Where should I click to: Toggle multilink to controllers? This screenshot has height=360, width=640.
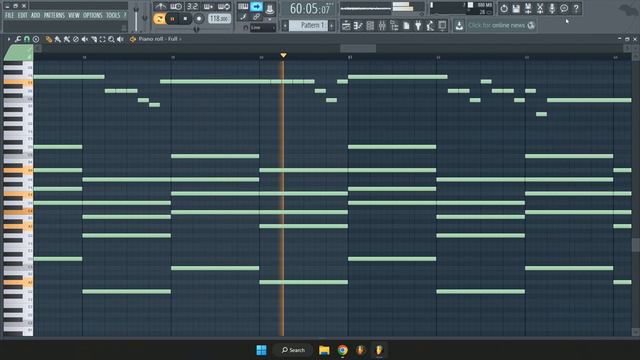(x=256, y=17)
